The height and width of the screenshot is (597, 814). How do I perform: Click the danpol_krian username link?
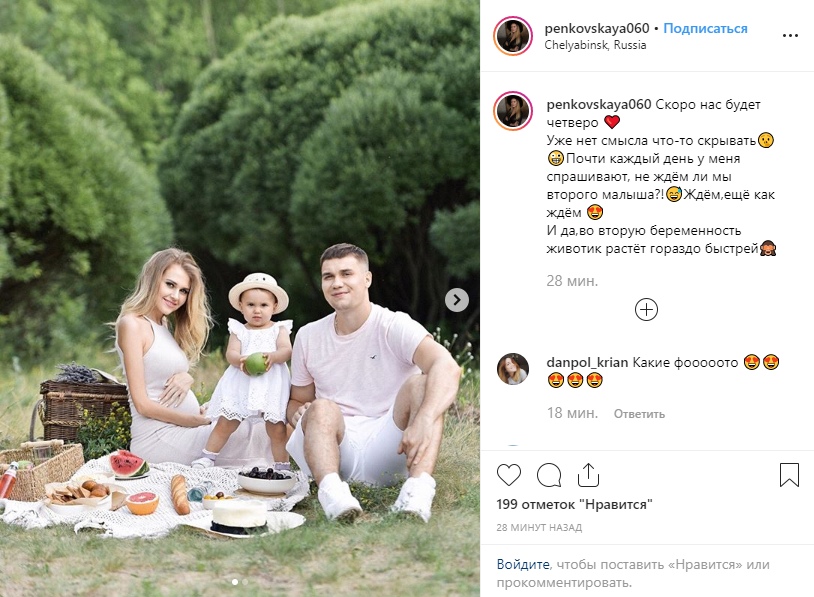587,362
